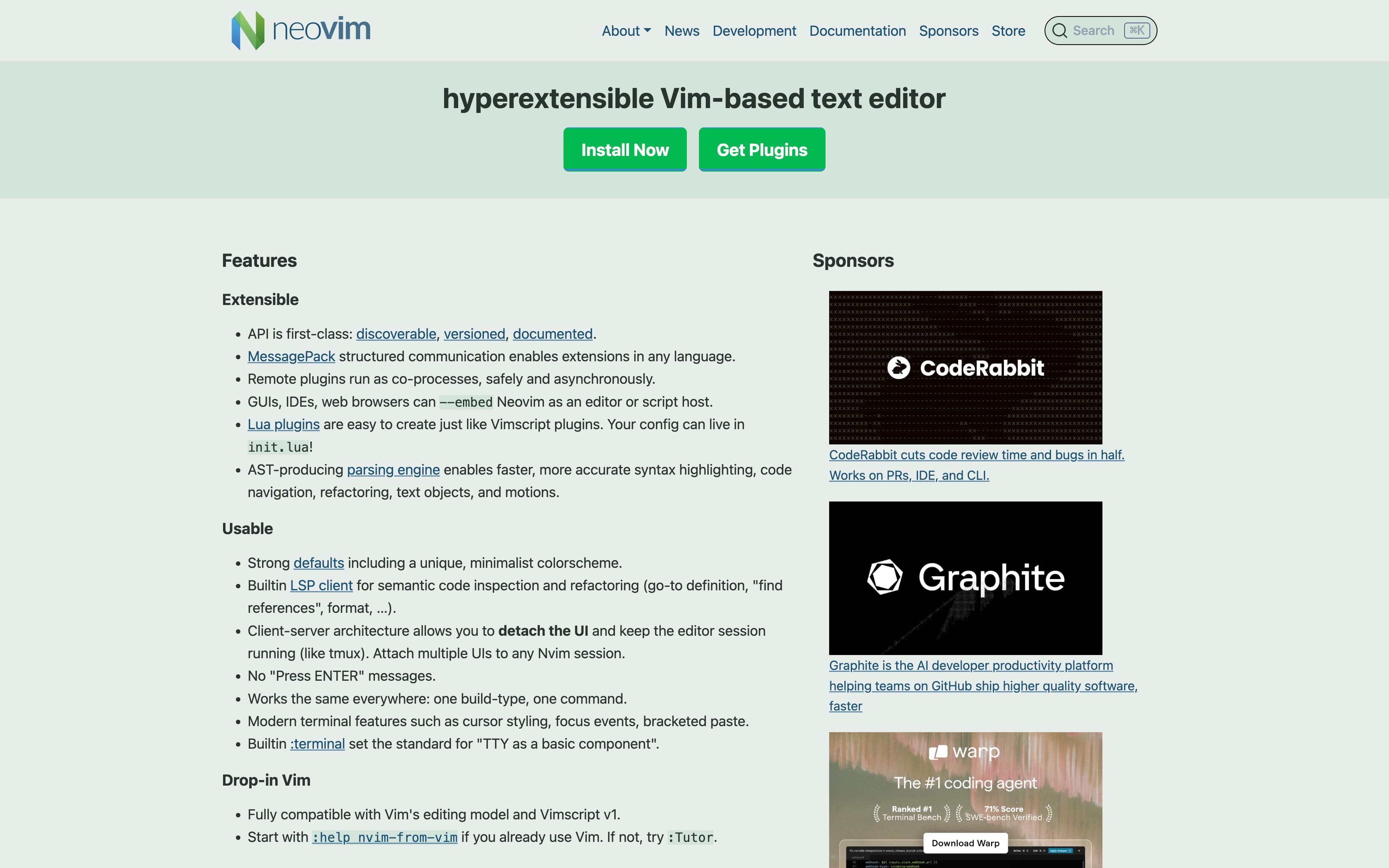Click the Neovim logo icon
Viewport: 1389px width, 868px height.
coord(248,31)
